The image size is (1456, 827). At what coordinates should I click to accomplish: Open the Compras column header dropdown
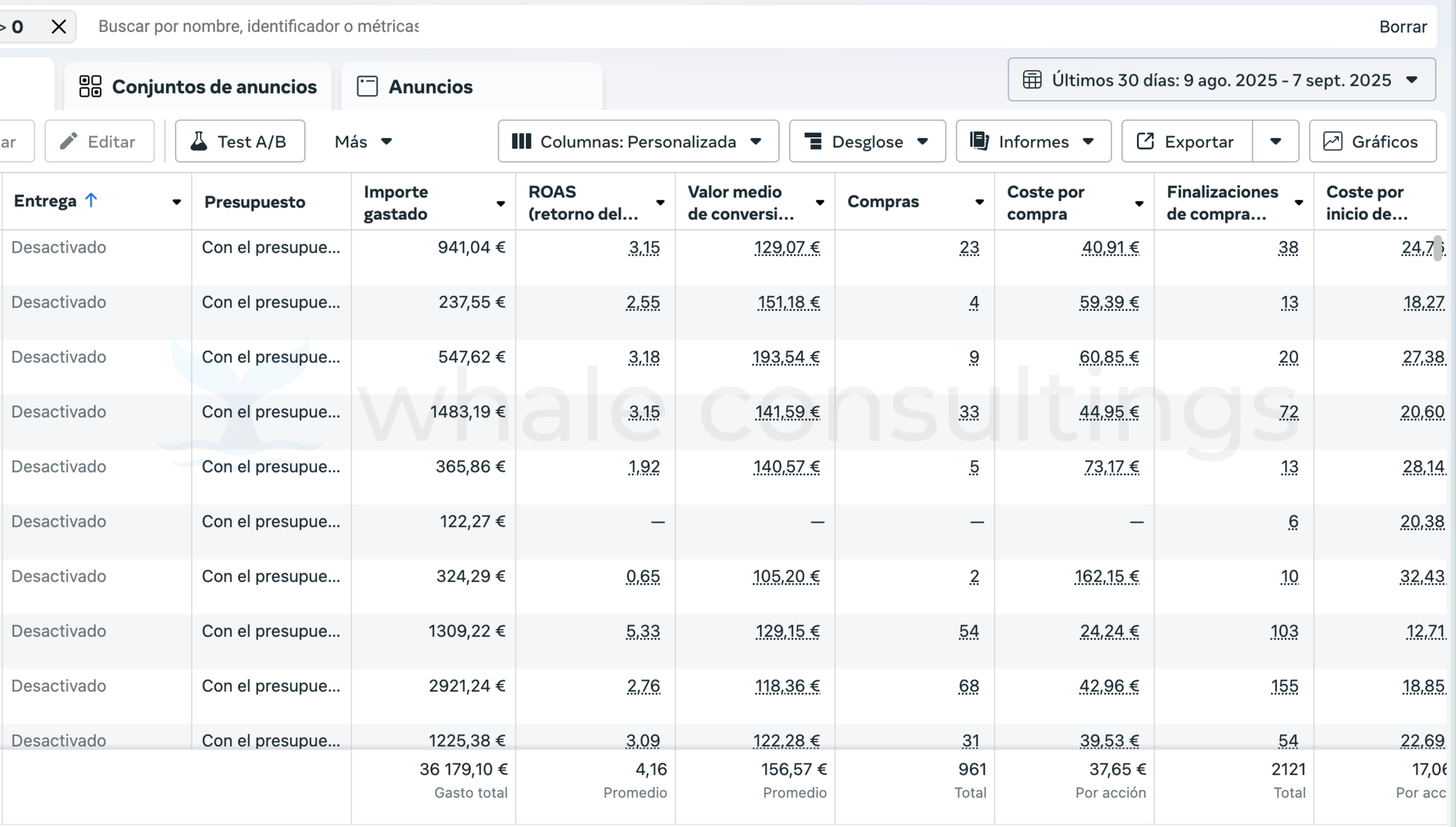[980, 202]
